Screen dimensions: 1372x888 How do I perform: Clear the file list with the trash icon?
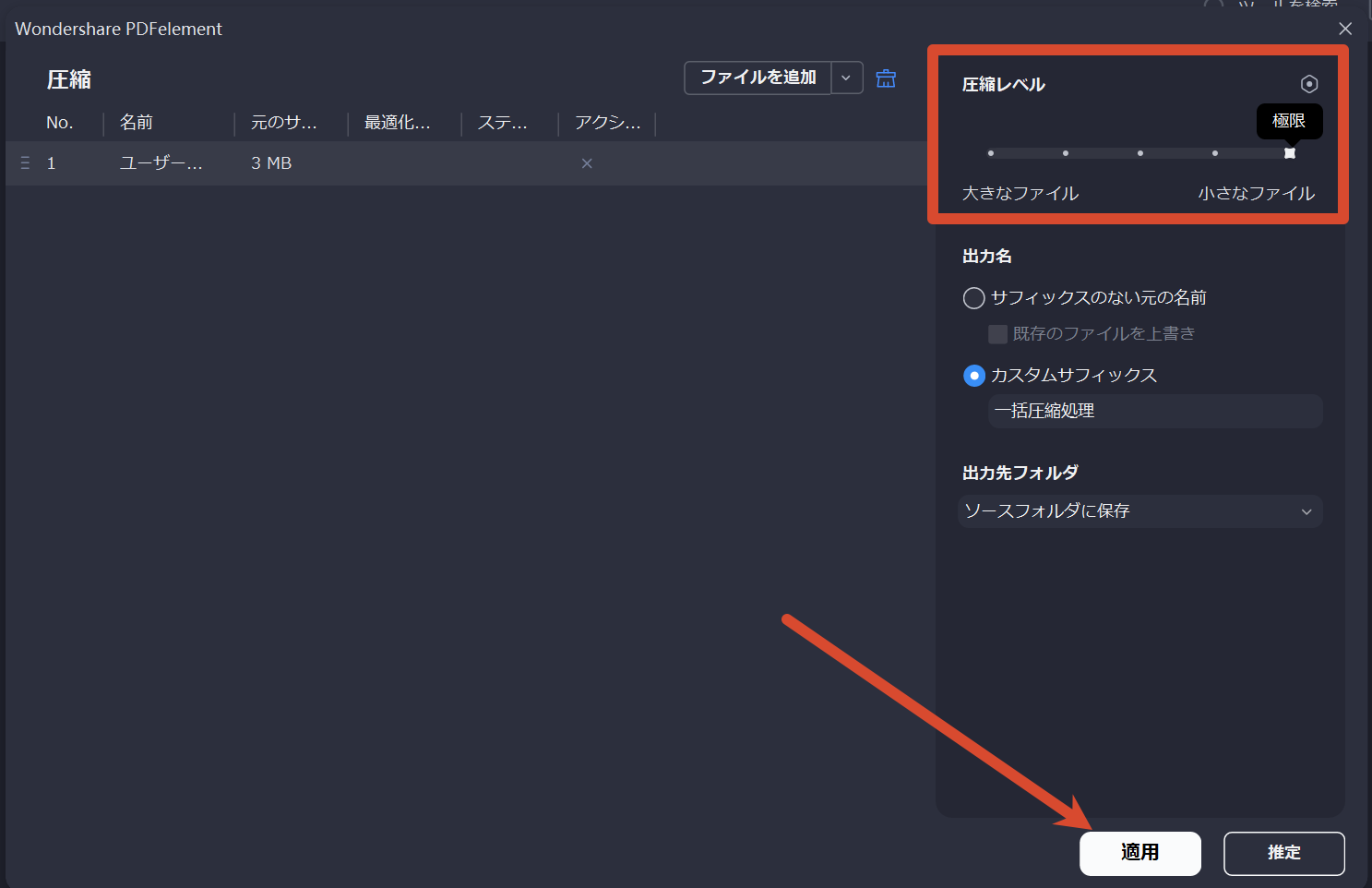[x=886, y=78]
